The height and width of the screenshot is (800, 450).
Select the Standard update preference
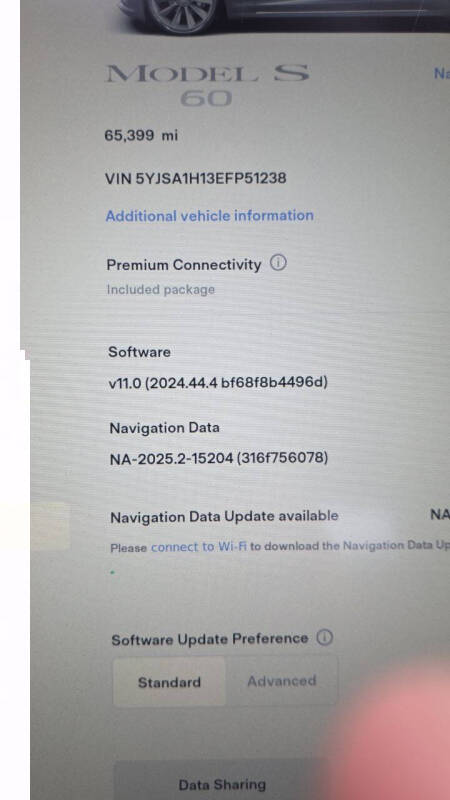tap(169, 682)
